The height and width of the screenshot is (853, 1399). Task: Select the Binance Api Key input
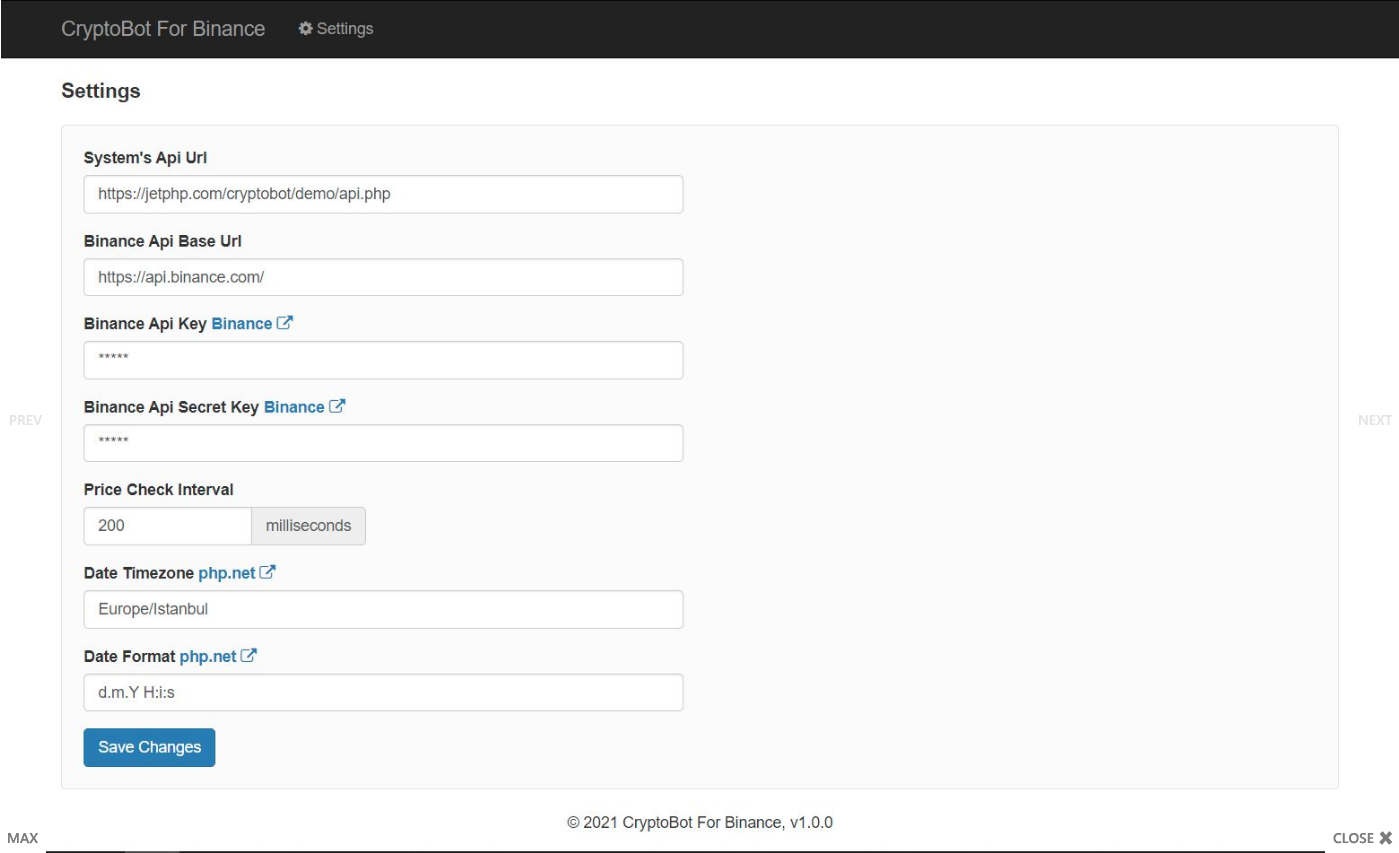[x=383, y=360]
